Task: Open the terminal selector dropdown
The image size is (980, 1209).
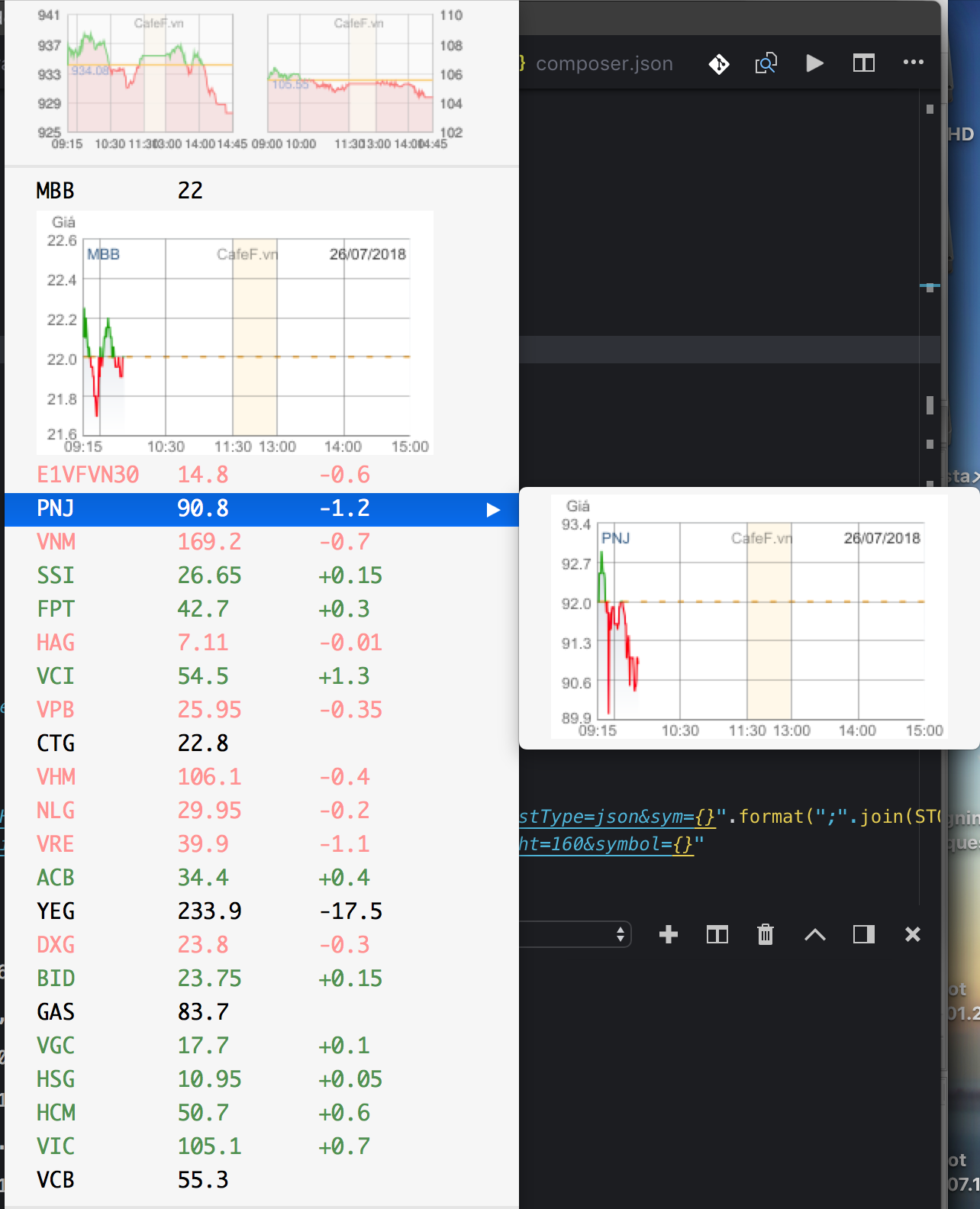Action: pos(576,934)
